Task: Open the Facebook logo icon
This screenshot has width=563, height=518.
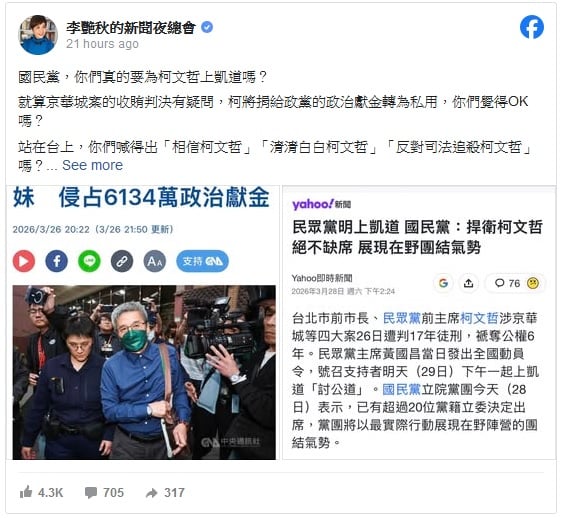Action: 532,27
